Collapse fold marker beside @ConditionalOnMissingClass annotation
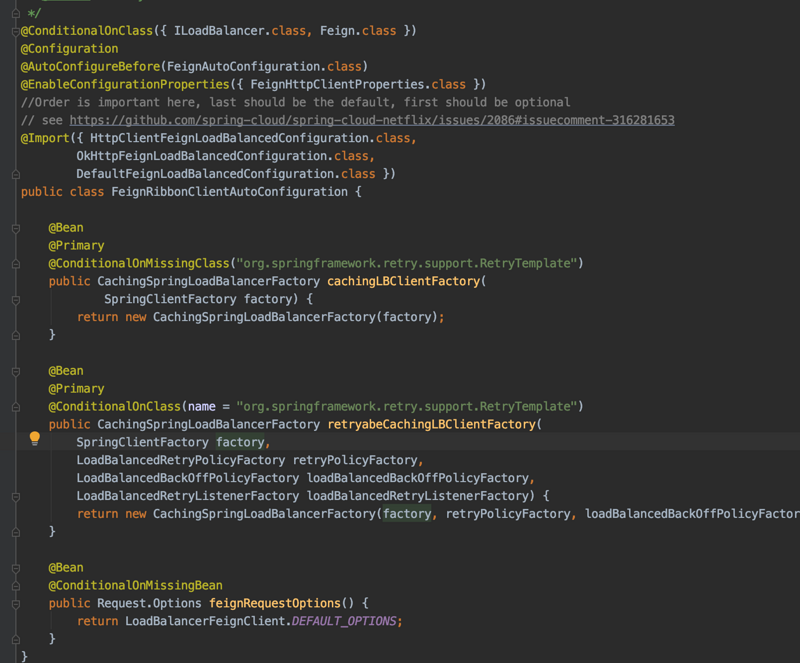The height and width of the screenshot is (663, 800). (x=16, y=264)
